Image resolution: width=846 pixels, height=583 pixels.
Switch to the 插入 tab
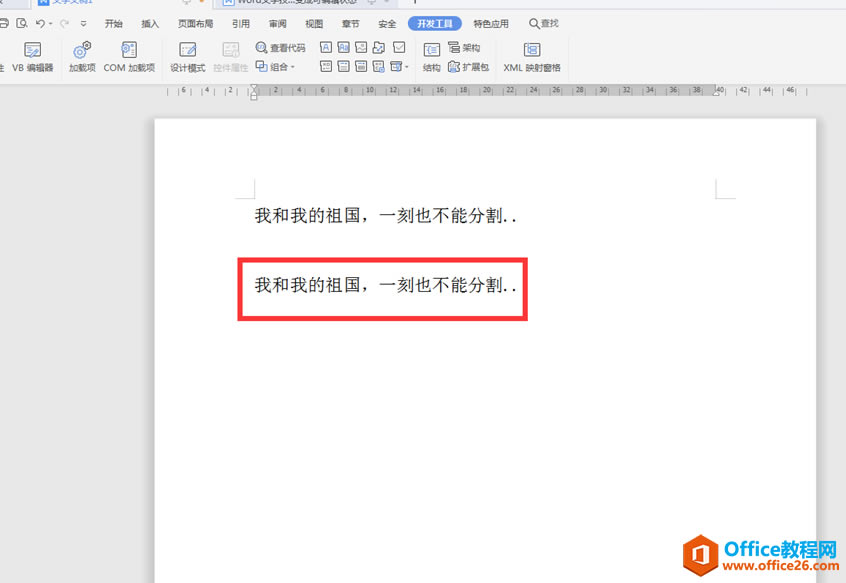[x=150, y=23]
